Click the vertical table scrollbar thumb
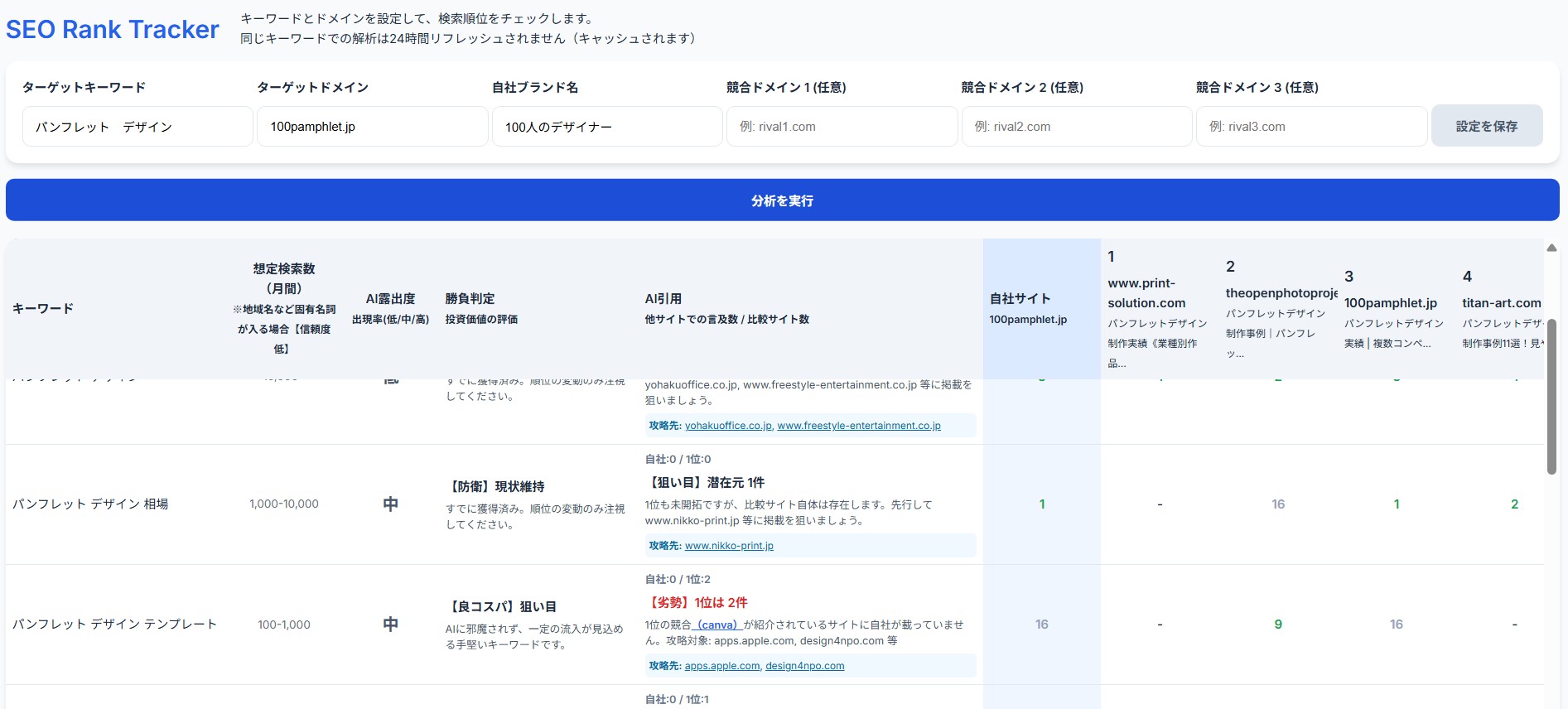 click(x=1551, y=396)
